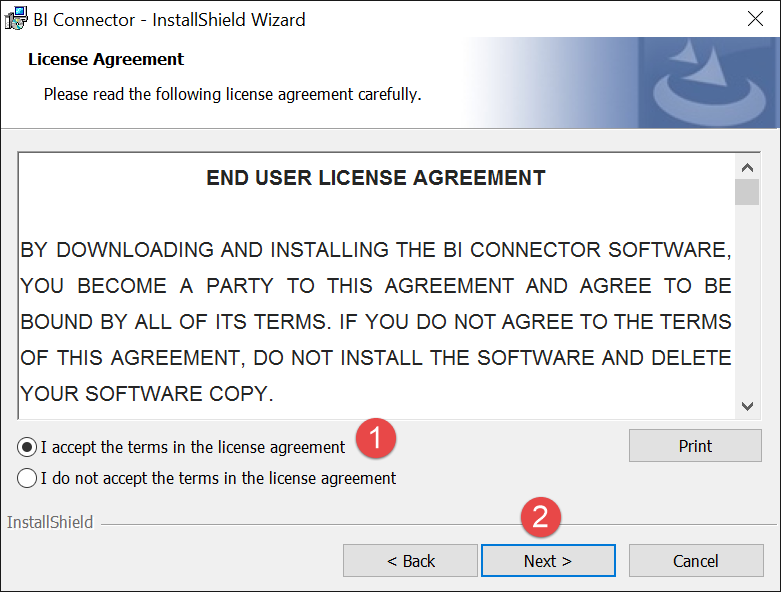Print the license agreement
The height and width of the screenshot is (592, 781).
[695, 446]
